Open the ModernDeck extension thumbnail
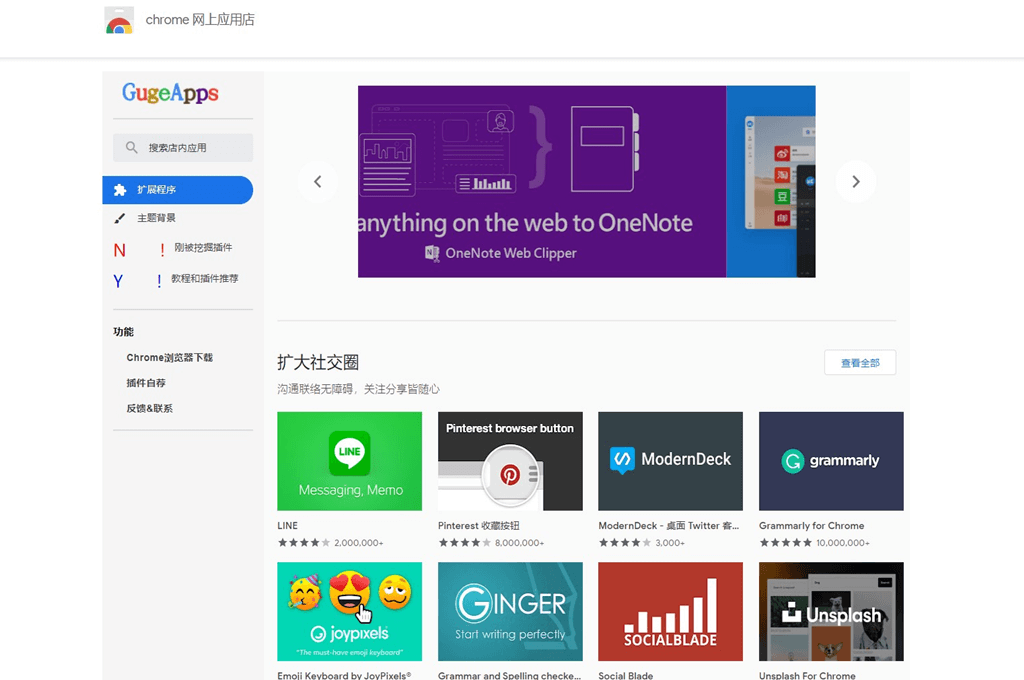This screenshot has height=680, width=1024. point(670,461)
